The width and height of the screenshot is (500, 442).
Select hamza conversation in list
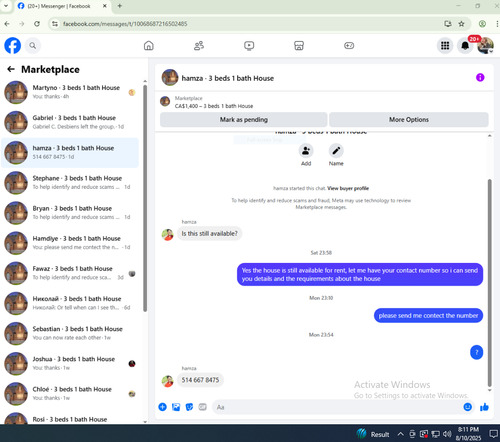[x=70, y=153]
